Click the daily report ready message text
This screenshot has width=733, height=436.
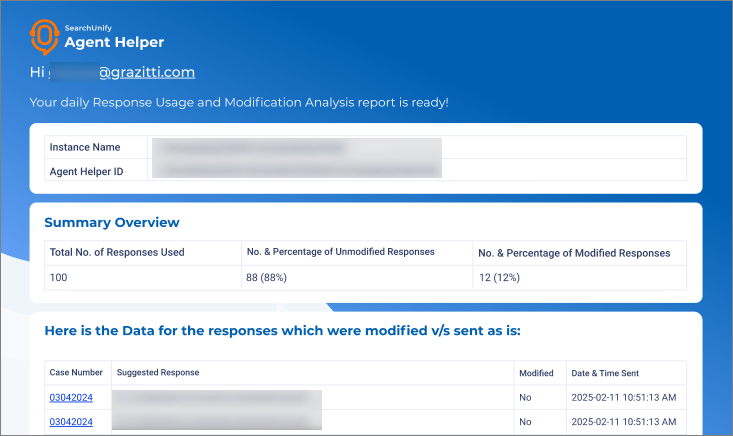(239, 102)
